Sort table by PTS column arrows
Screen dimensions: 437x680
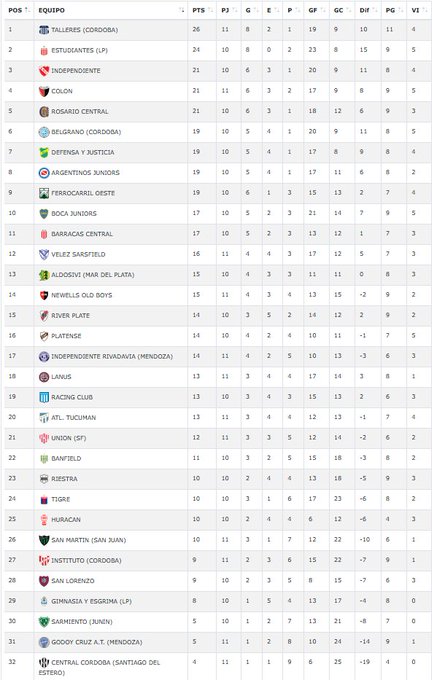pyautogui.click(x=210, y=10)
